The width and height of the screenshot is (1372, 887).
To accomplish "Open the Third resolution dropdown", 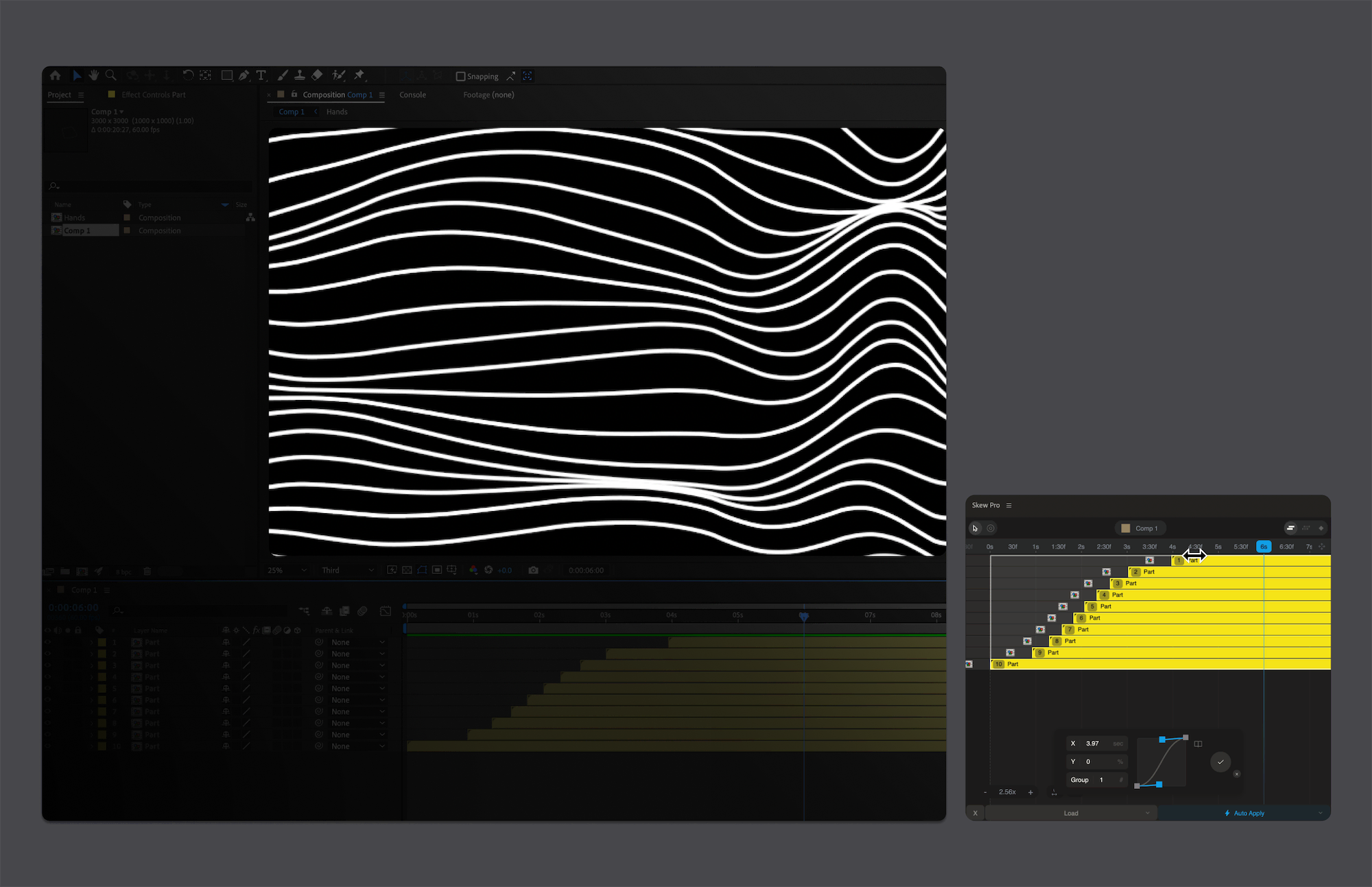I will point(346,570).
